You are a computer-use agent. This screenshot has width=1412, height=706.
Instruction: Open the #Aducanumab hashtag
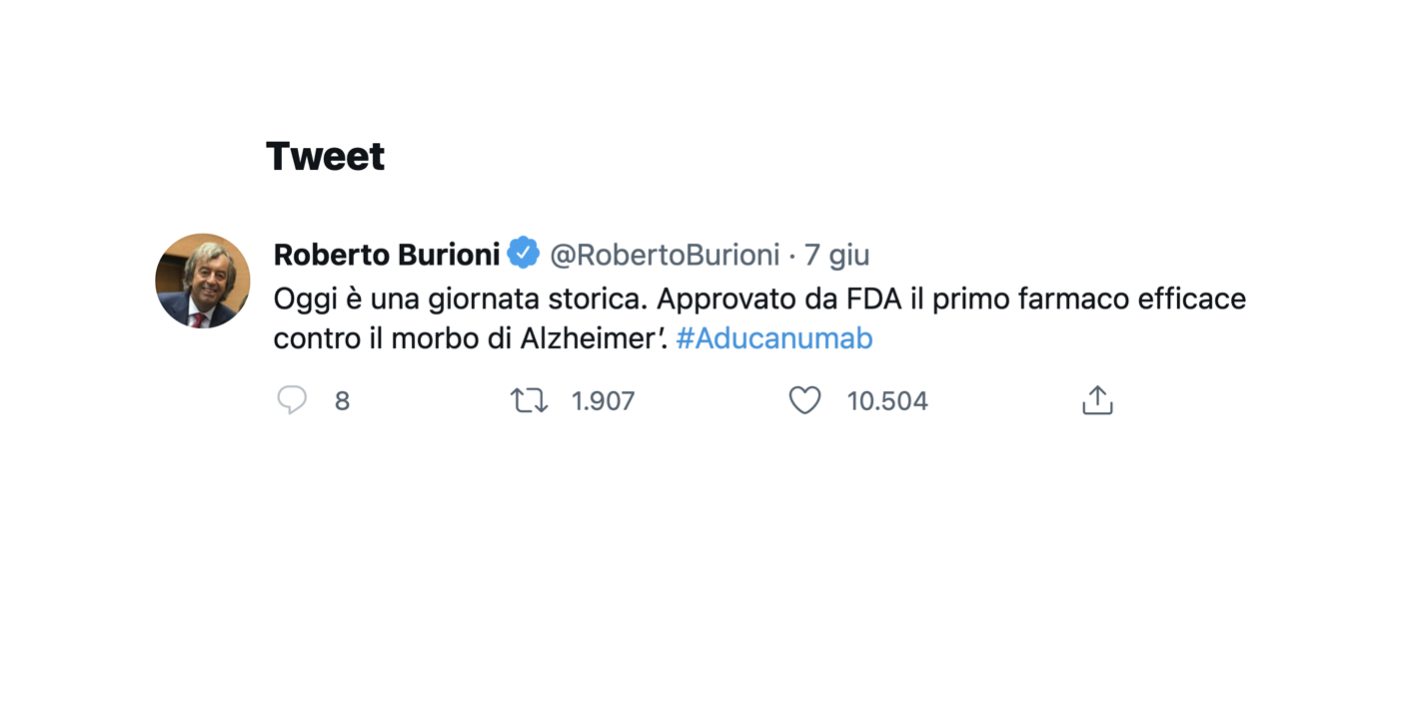coord(774,338)
